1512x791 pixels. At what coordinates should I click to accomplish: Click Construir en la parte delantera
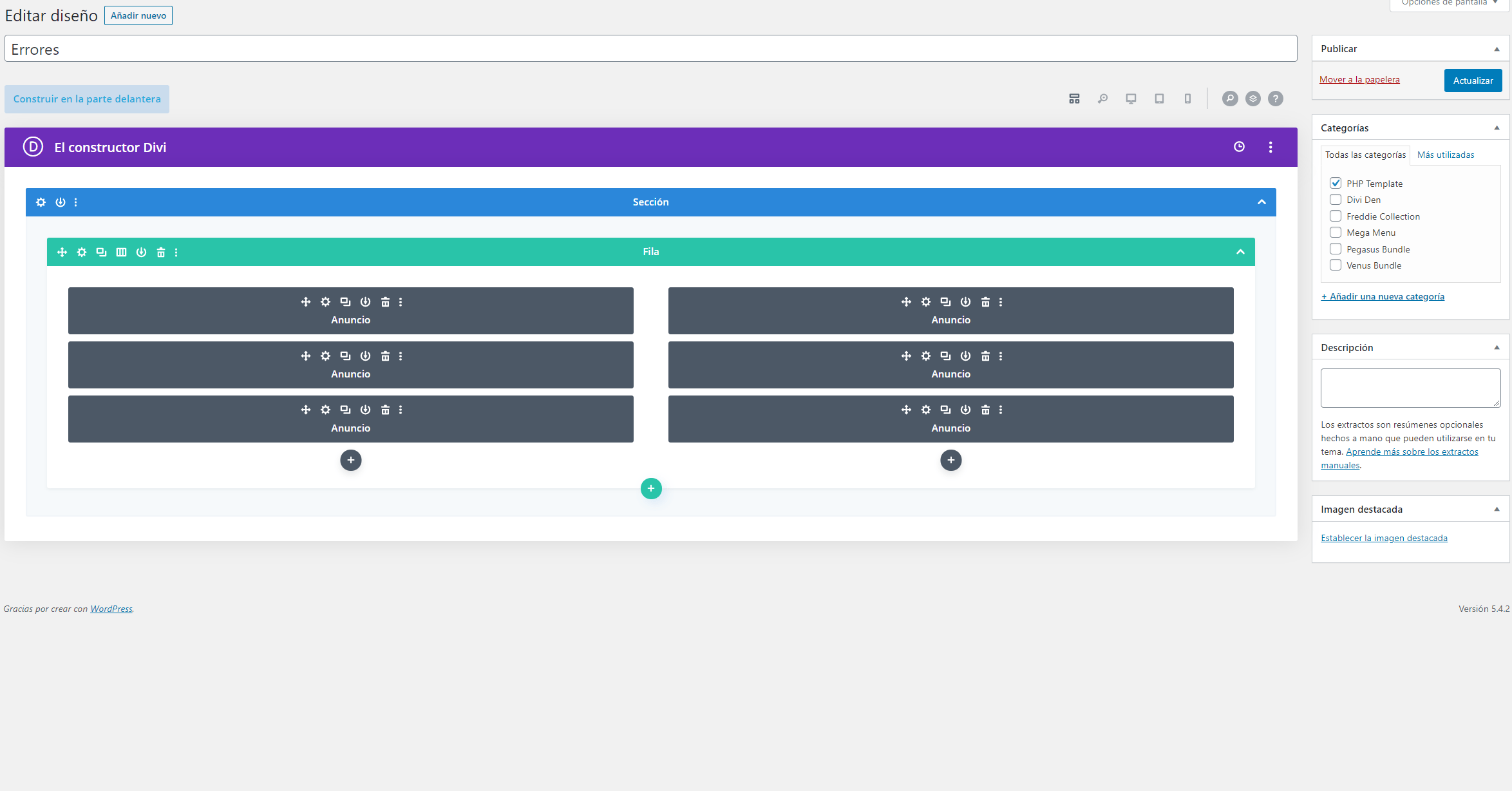[87, 99]
